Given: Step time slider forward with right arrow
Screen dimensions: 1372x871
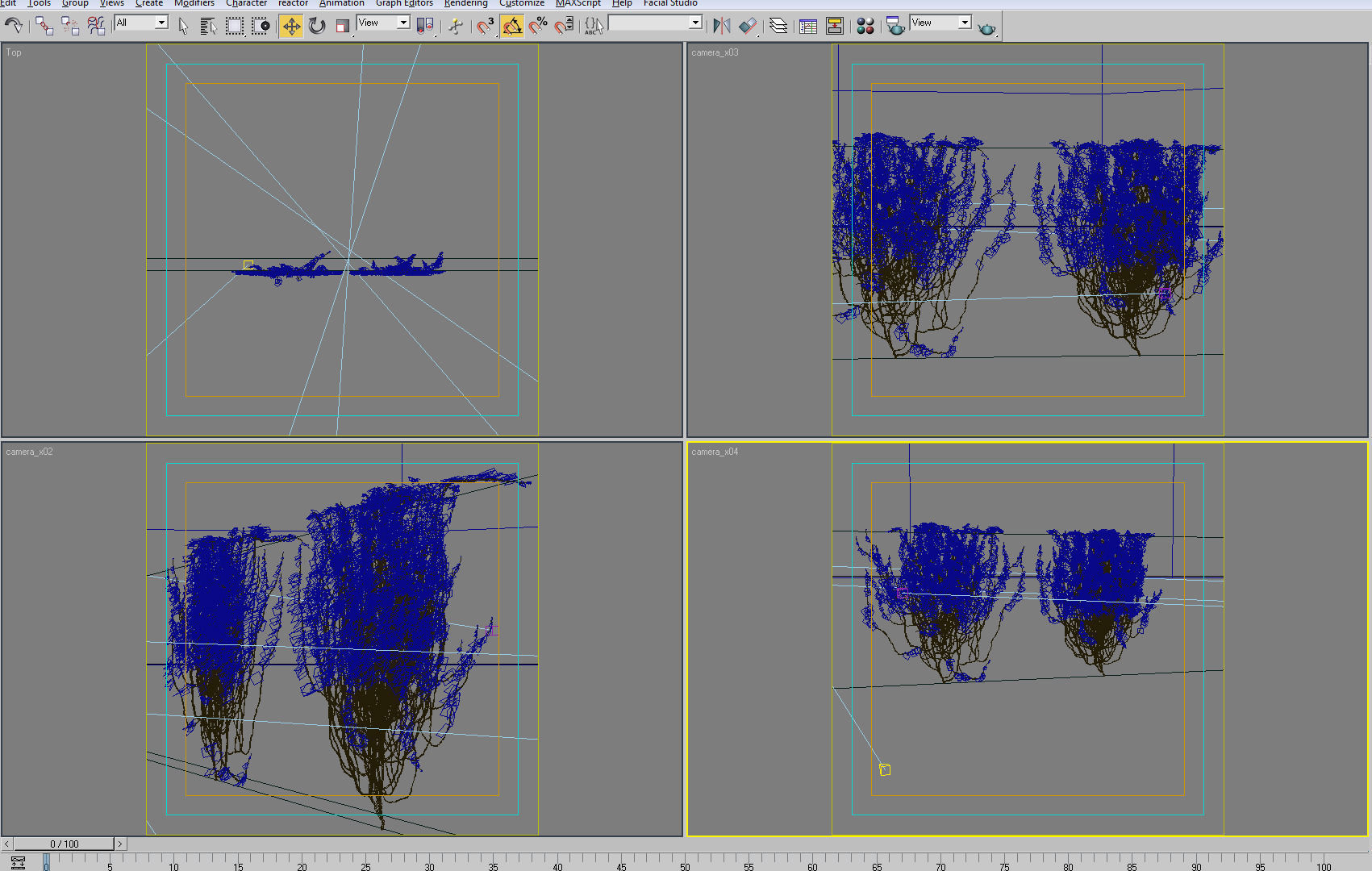Looking at the screenshot, I should (x=120, y=844).
